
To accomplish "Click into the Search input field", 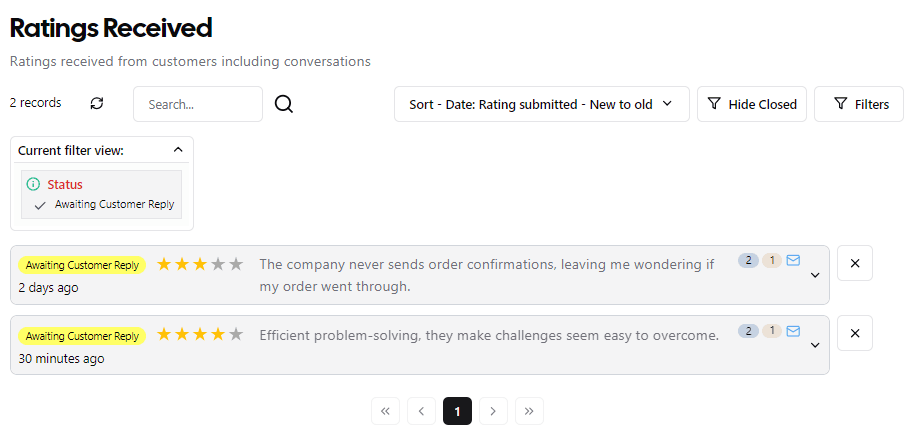I will (x=198, y=104).
